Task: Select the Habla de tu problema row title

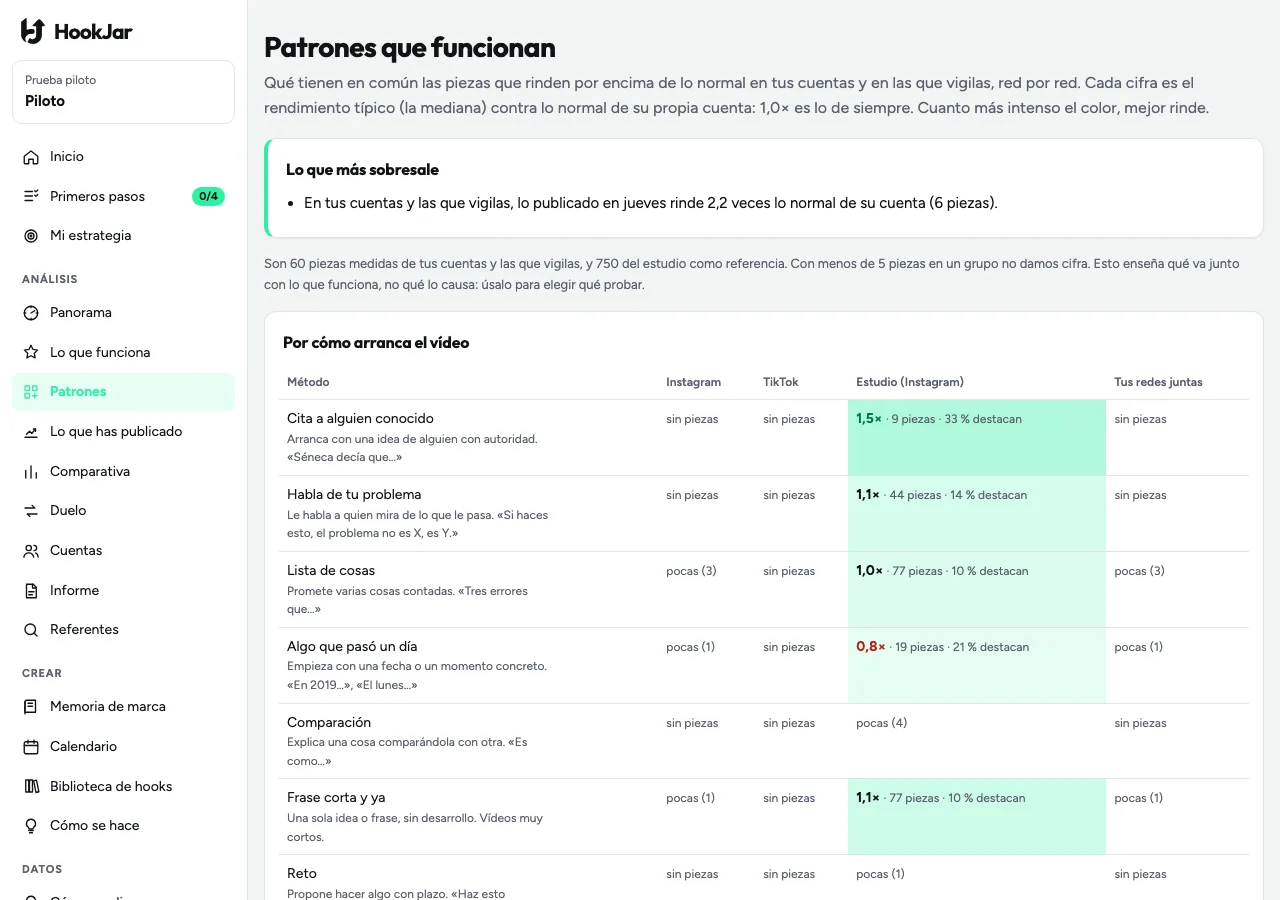Action: point(354,495)
